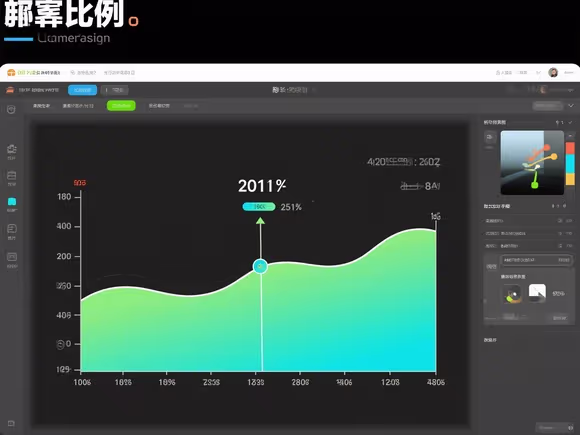
Task: Select the faded last tab in tab row
Action: 191,106
